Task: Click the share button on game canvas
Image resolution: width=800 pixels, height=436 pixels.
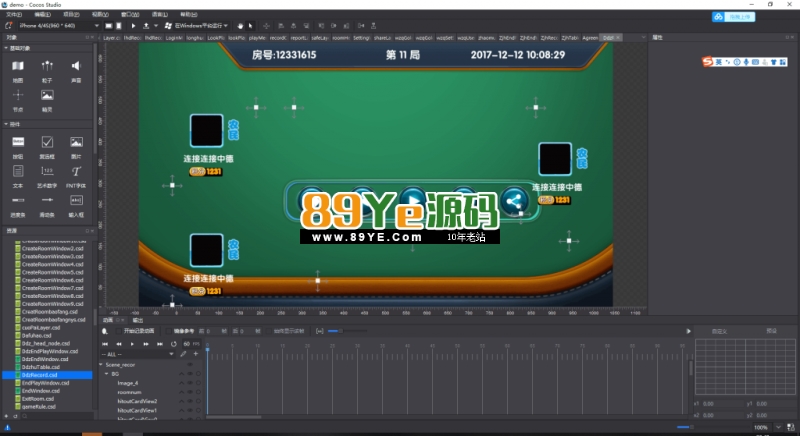Action: pyautogui.click(x=514, y=201)
